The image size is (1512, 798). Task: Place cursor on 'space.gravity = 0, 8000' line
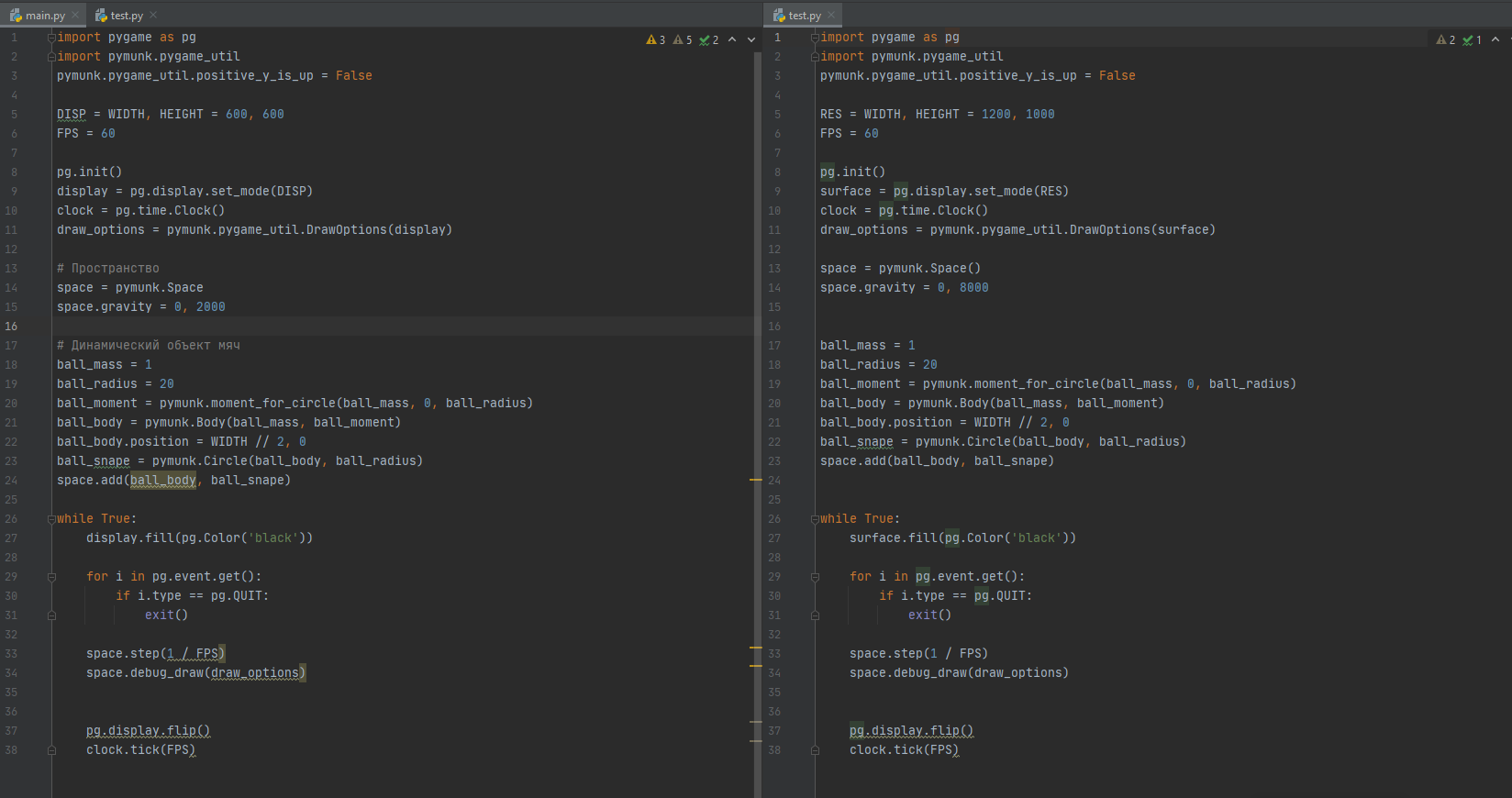coord(905,288)
